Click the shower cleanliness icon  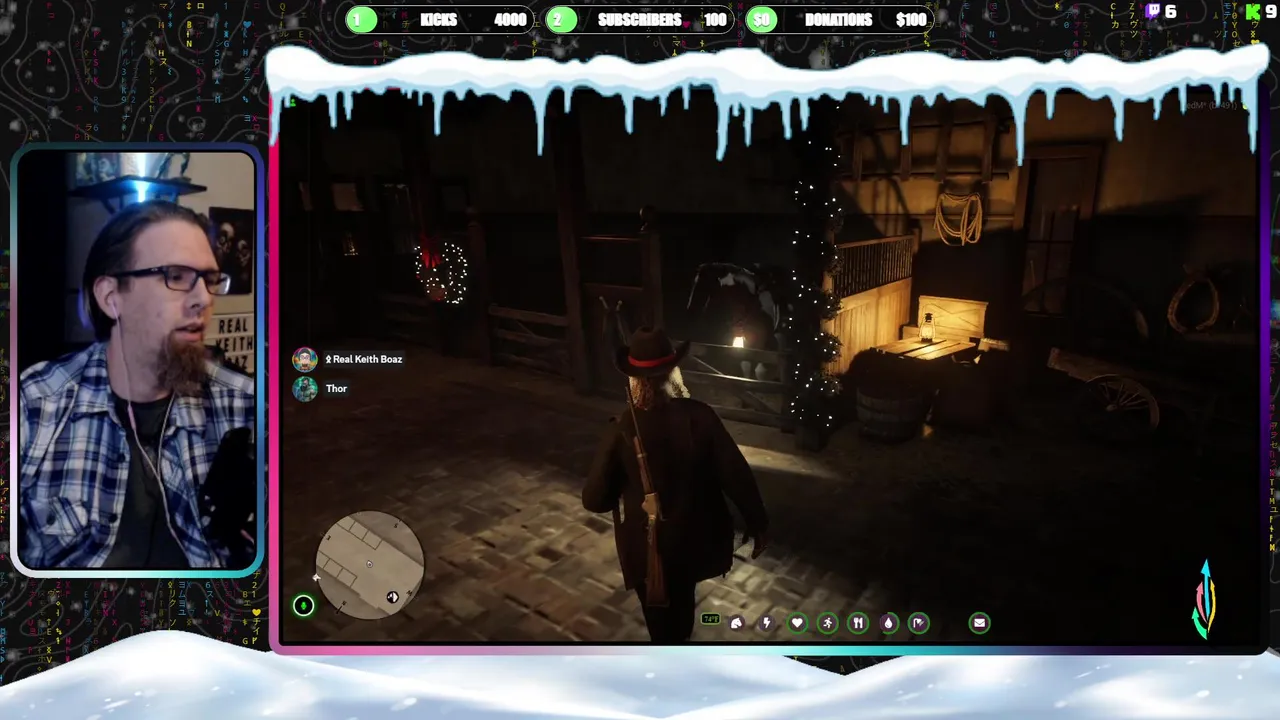point(918,623)
